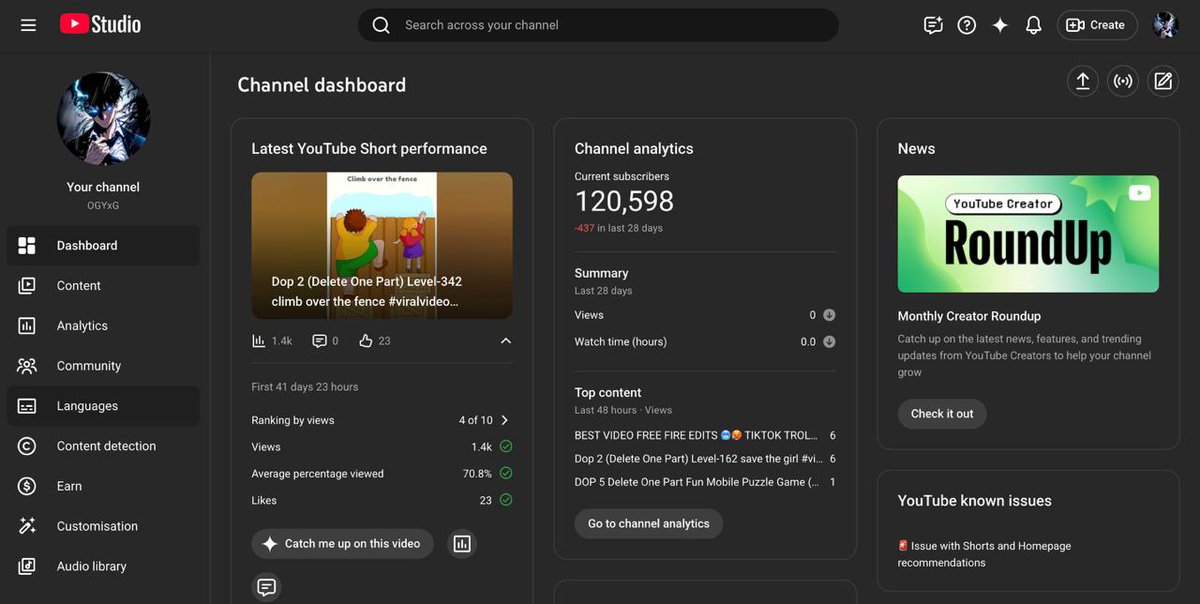Click the 1.4k views bar chart icon

(259, 341)
